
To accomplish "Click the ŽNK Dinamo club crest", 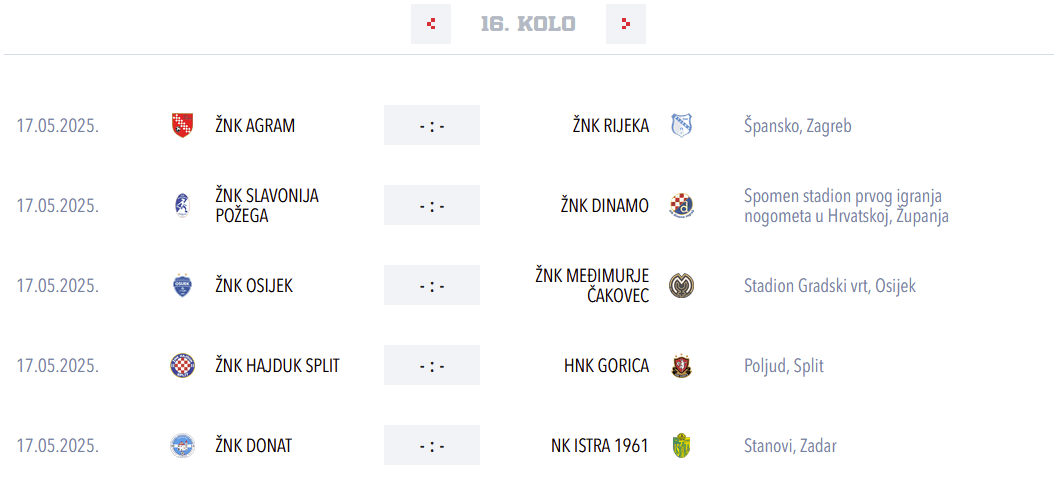I will [681, 206].
